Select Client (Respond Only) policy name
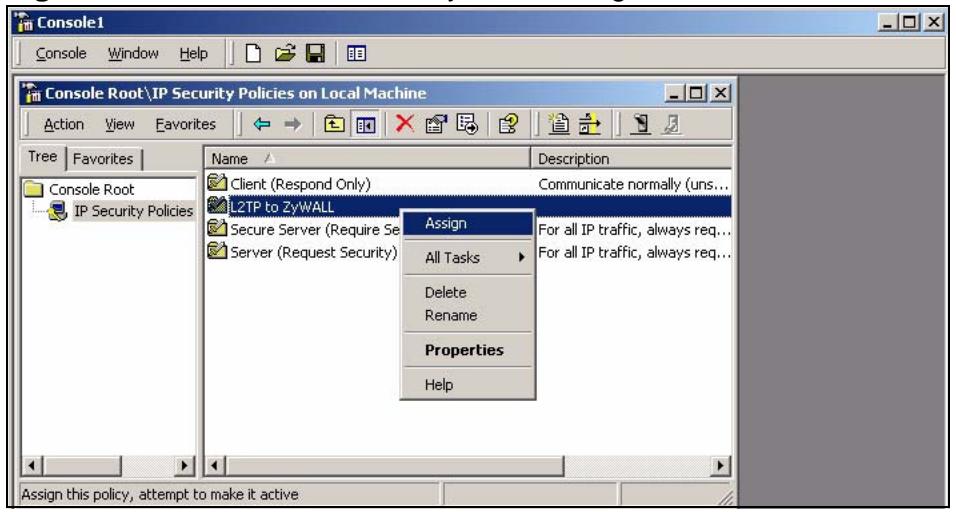956x512 pixels. click(300, 183)
